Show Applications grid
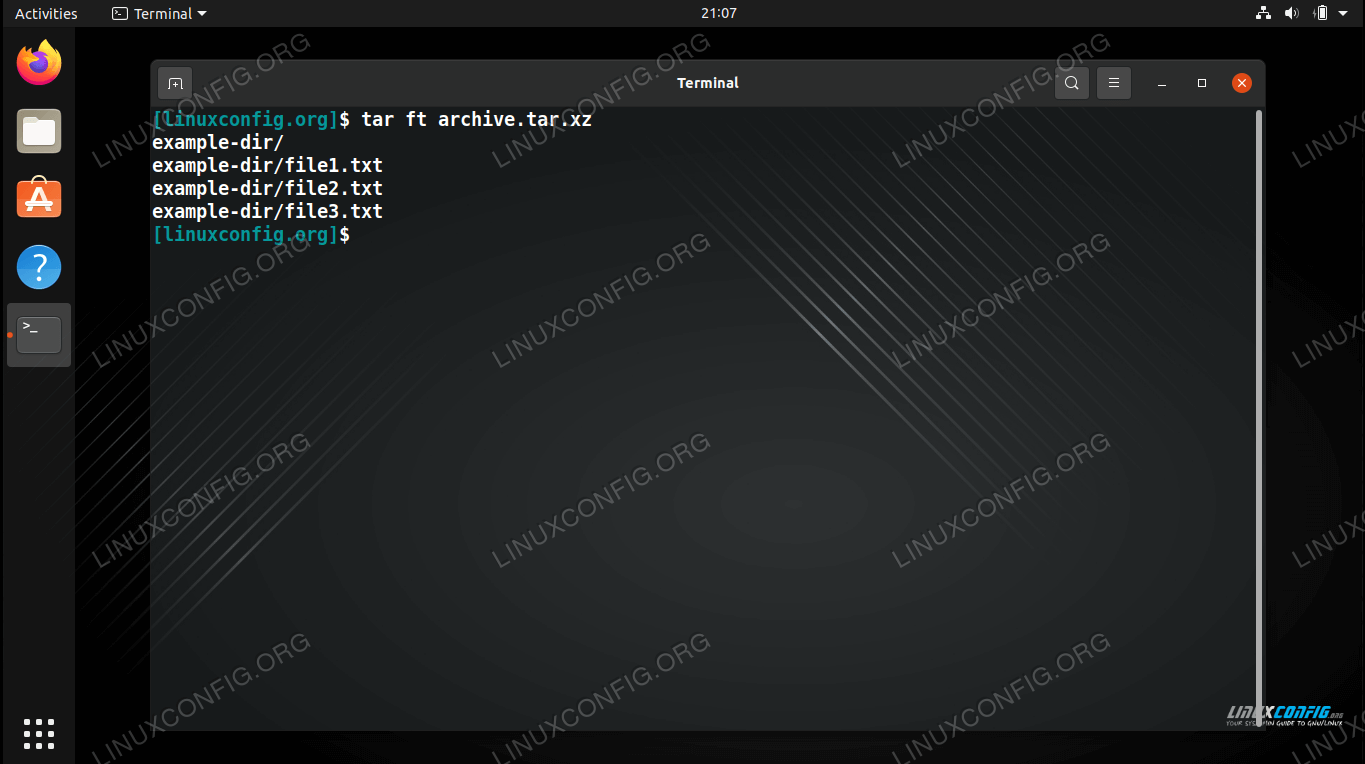The image size is (1365, 764). click(39, 733)
